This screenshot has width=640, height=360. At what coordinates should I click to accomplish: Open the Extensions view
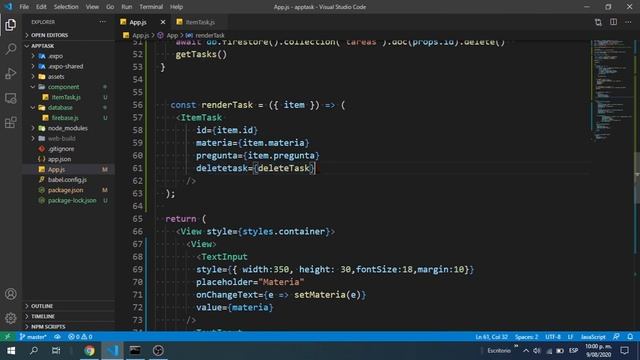click(11, 122)
